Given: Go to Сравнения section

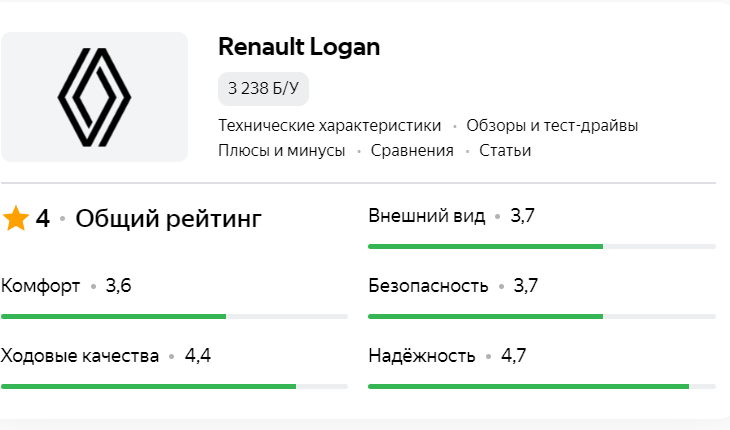Looking at the screenshot, I should click(x=412, y=150).
